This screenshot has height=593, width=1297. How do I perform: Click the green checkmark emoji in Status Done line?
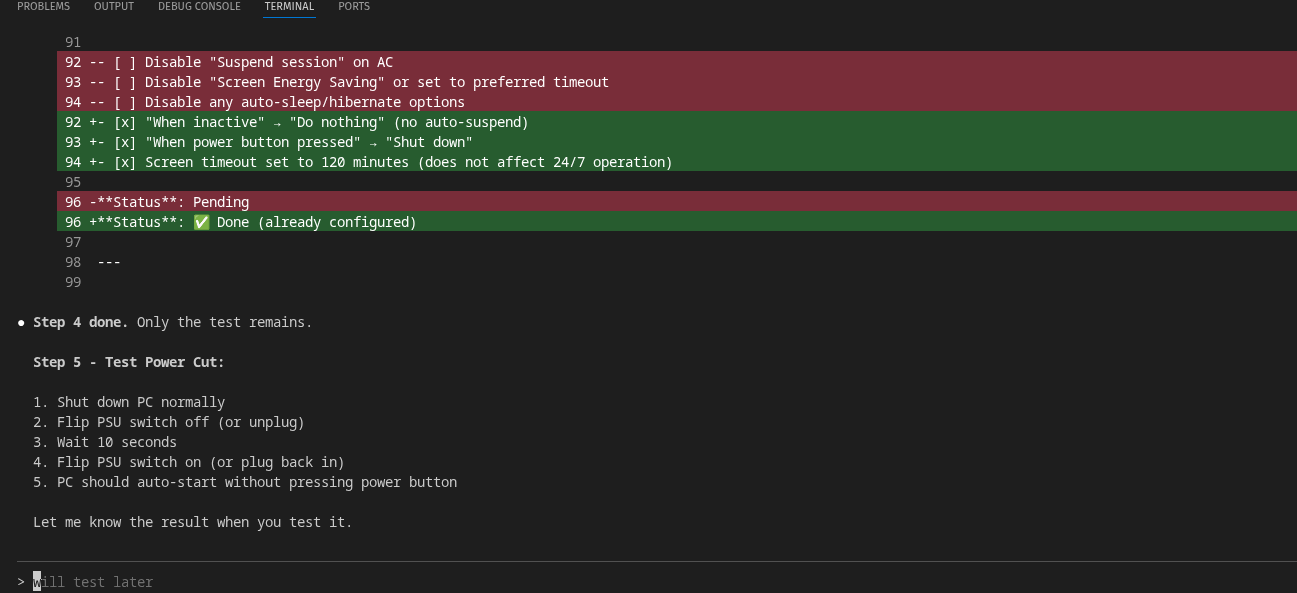[201, 222]
